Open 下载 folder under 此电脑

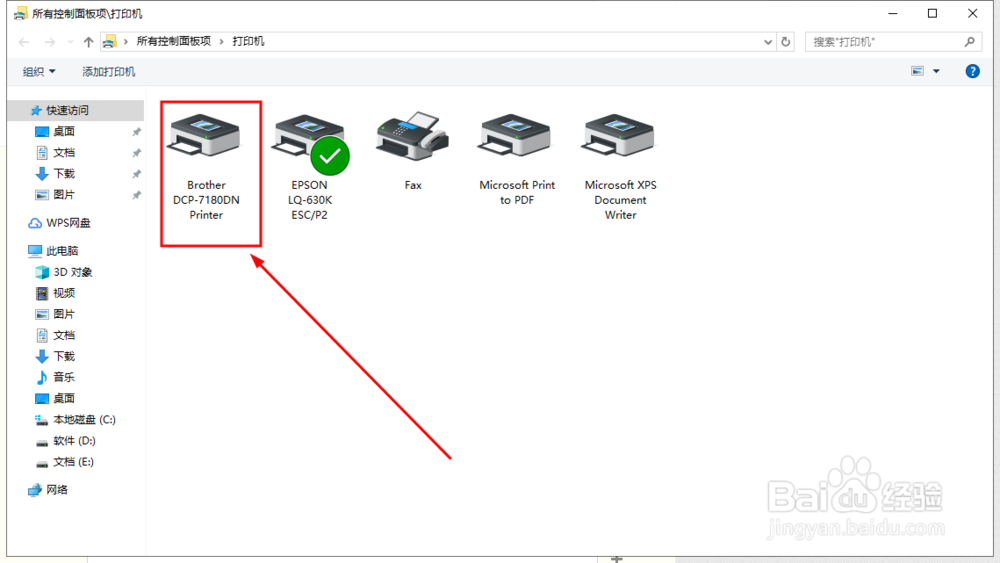55,356
